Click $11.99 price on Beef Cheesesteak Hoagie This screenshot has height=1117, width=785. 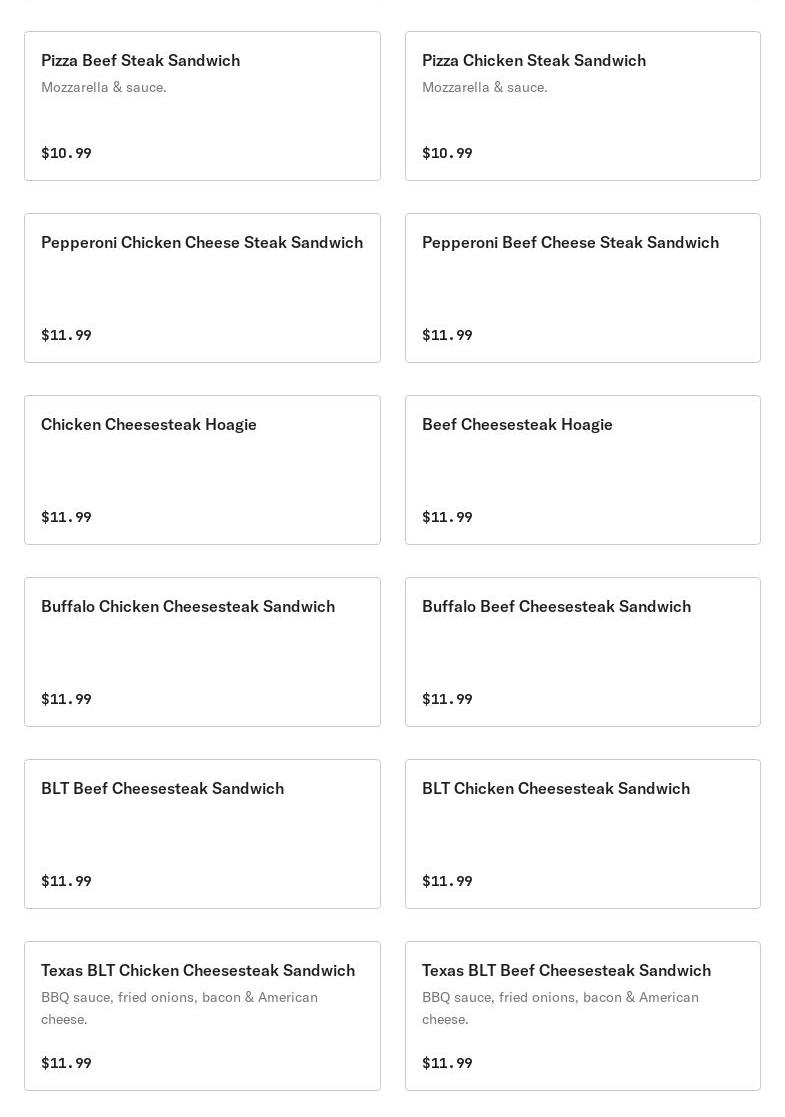(447, 517)
